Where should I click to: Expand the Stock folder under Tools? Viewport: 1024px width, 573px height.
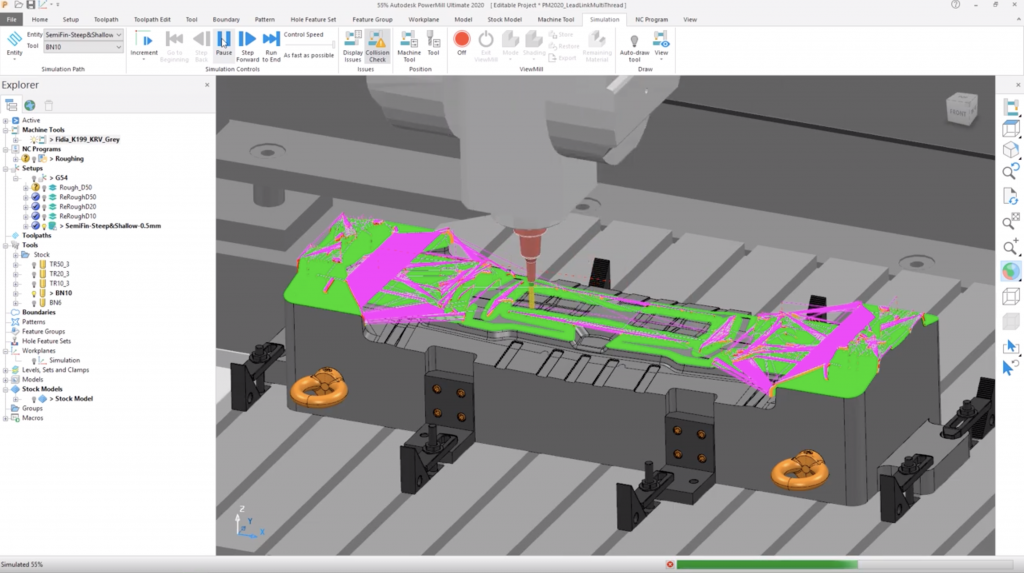coord(16,255)
